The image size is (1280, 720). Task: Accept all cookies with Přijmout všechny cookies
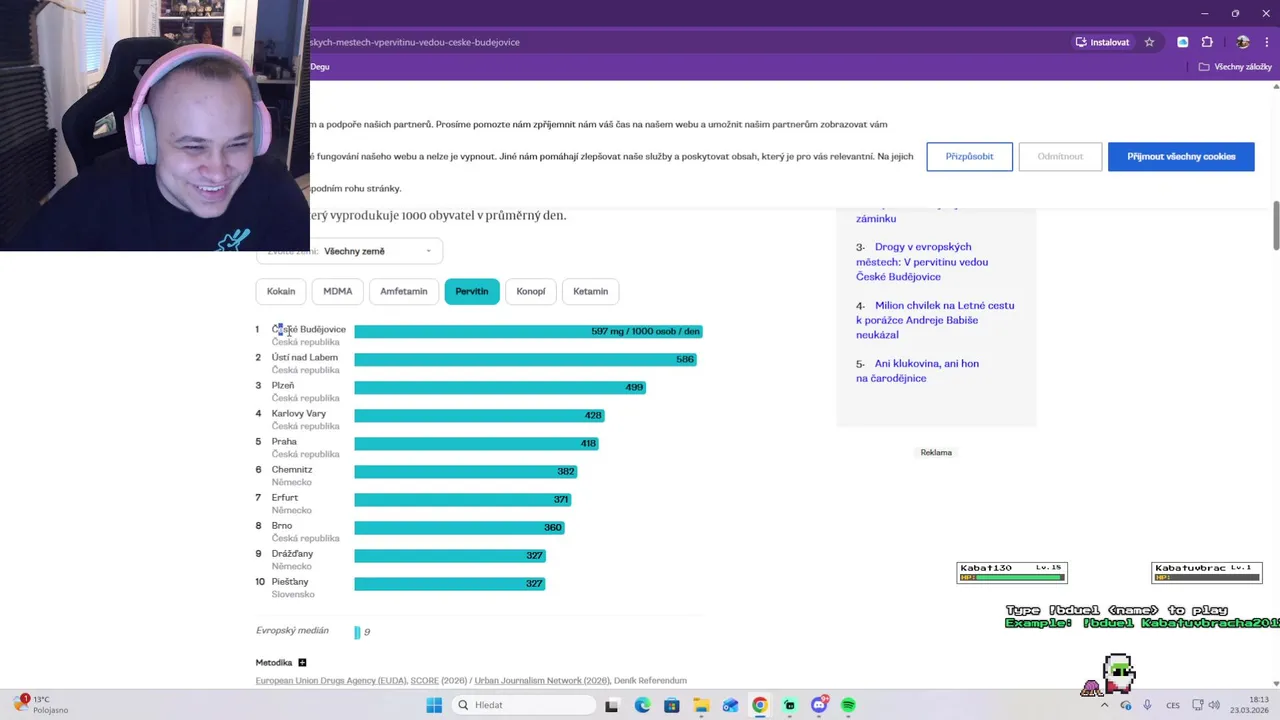[1181, 156]
